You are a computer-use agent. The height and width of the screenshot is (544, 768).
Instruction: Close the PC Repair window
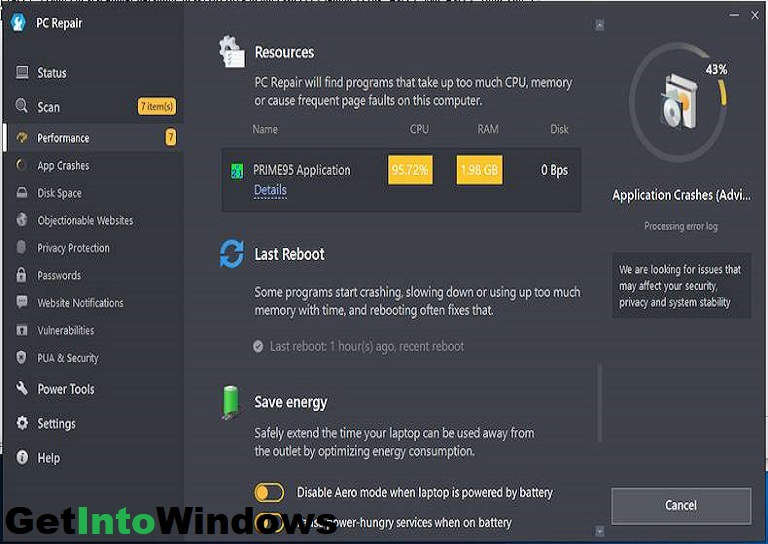pos(755,15)
